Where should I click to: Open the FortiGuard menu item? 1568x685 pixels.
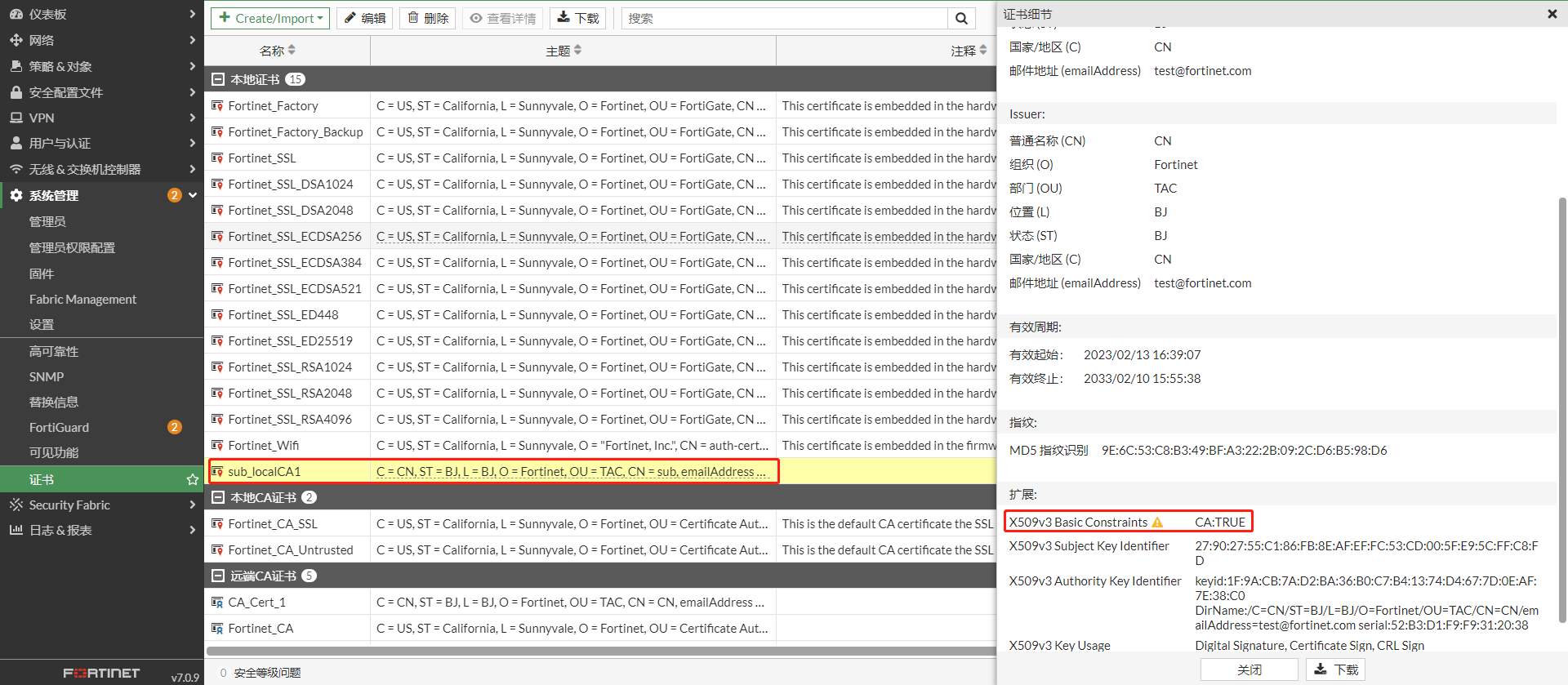pyautogui.click(x=59, y=427)
